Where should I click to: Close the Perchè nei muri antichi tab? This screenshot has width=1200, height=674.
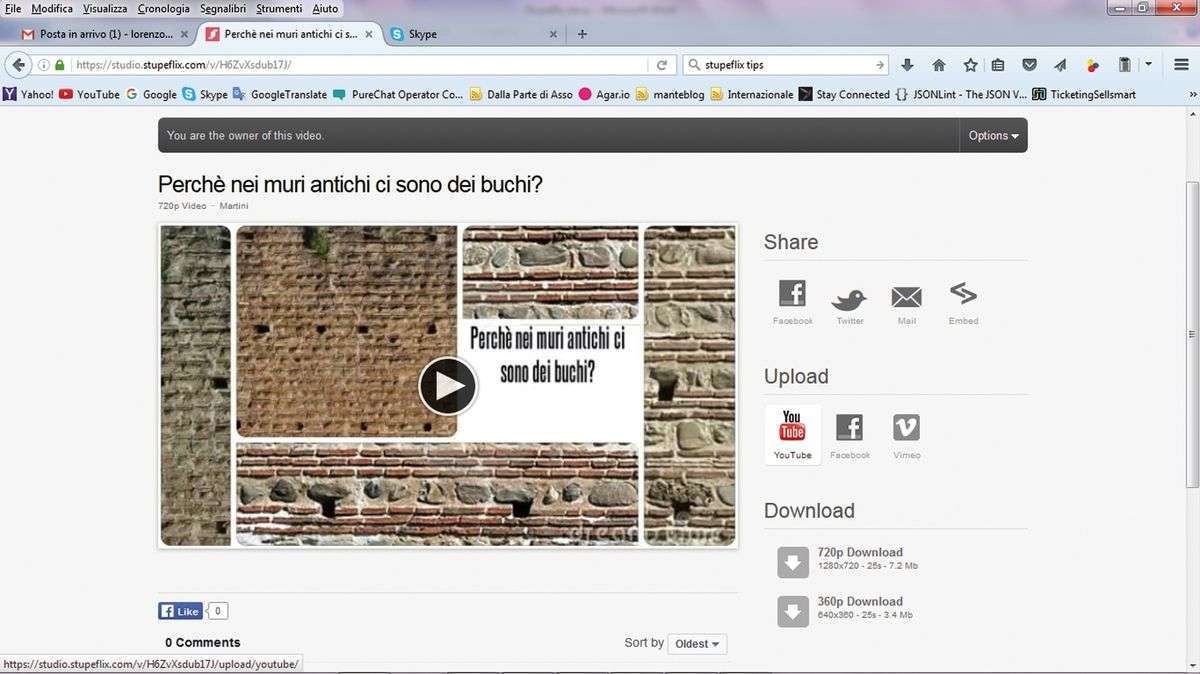369,34
